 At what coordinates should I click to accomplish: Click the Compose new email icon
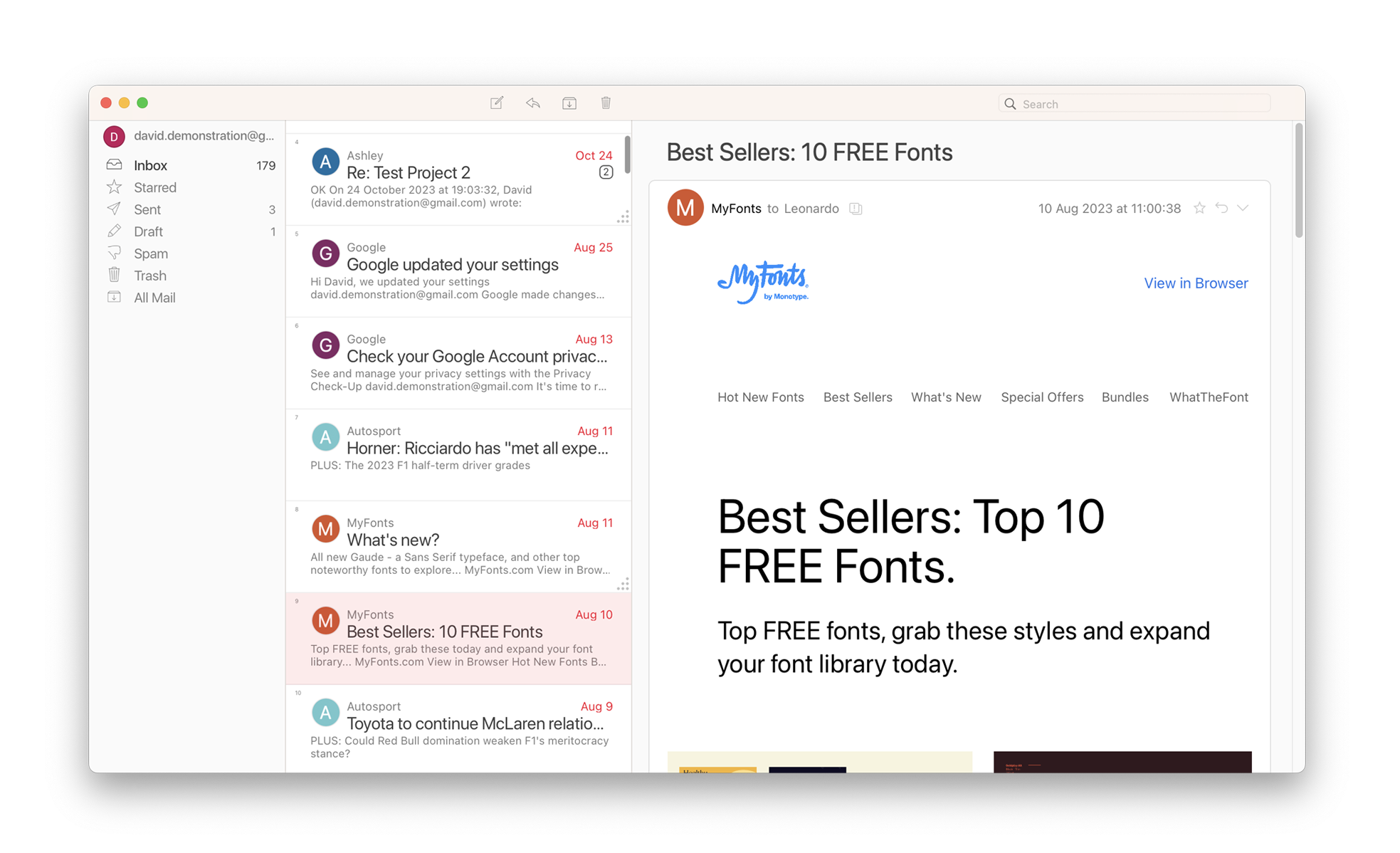pos(496,103)
